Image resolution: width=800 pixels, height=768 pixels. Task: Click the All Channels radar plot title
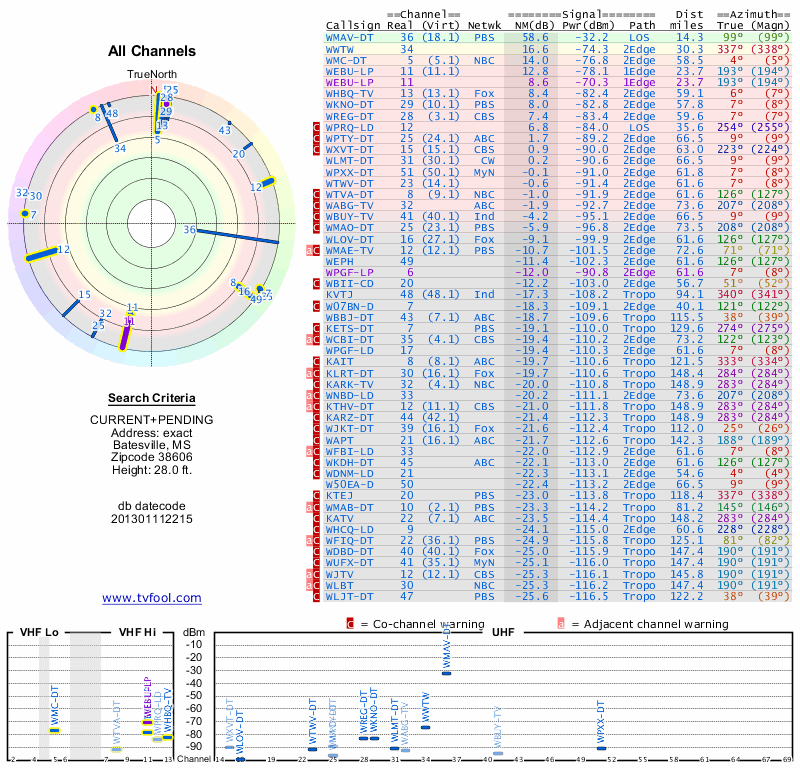[152, 51]
